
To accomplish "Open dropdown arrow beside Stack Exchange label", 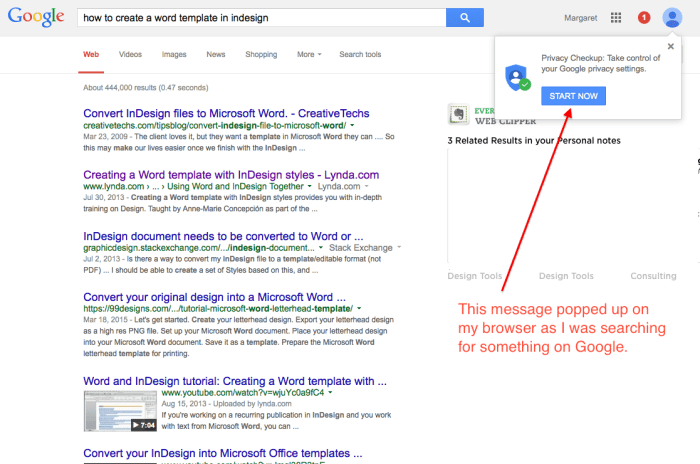I will (398, 247).
